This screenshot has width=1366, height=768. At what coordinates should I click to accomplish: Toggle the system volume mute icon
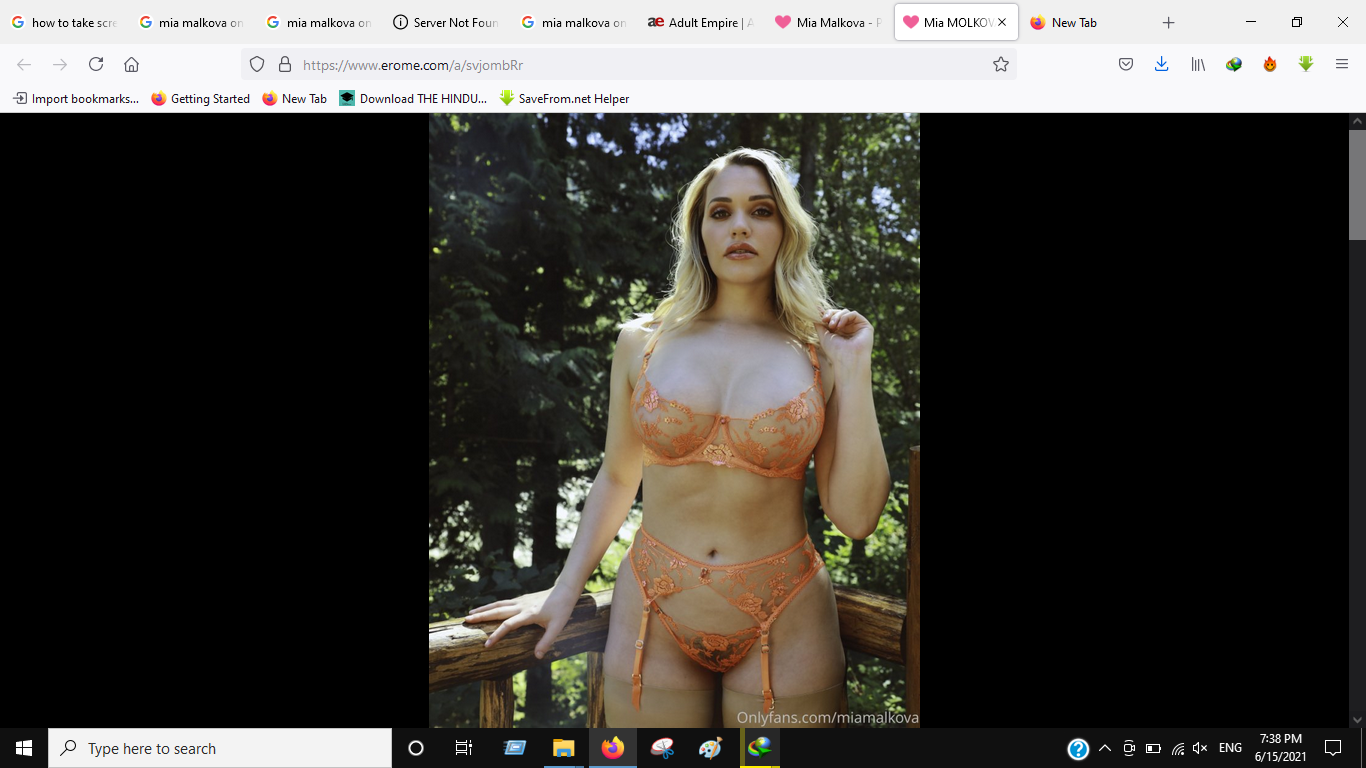click(1200, 748)
